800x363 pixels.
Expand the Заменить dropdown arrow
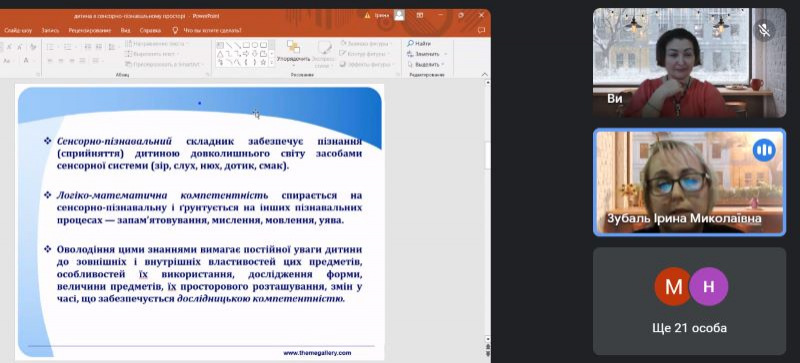click(x=445, y=54)
